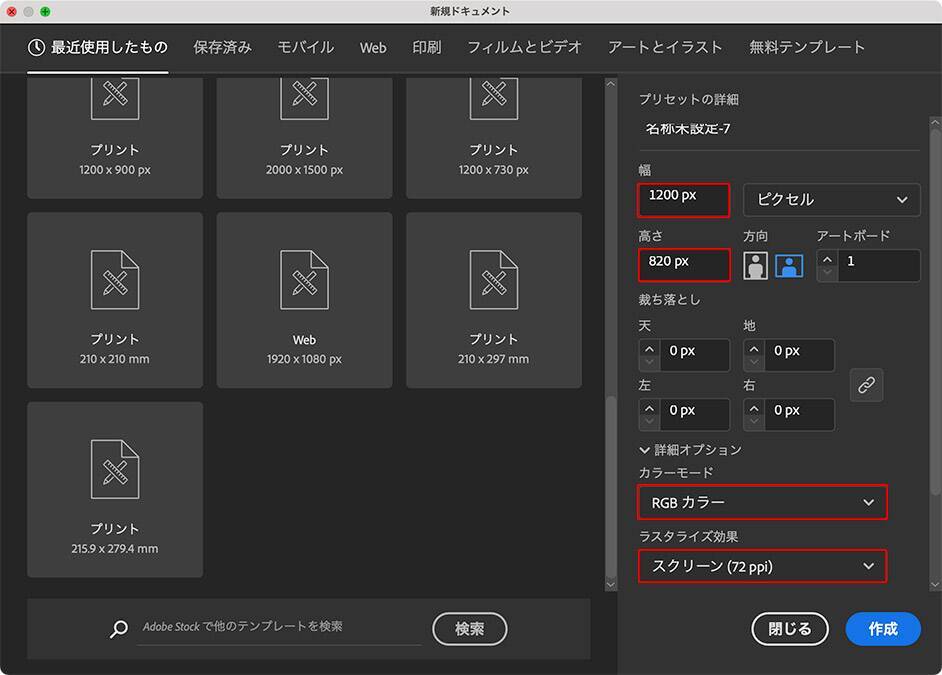Open the ピクセル units dropdown

(831, 199)
